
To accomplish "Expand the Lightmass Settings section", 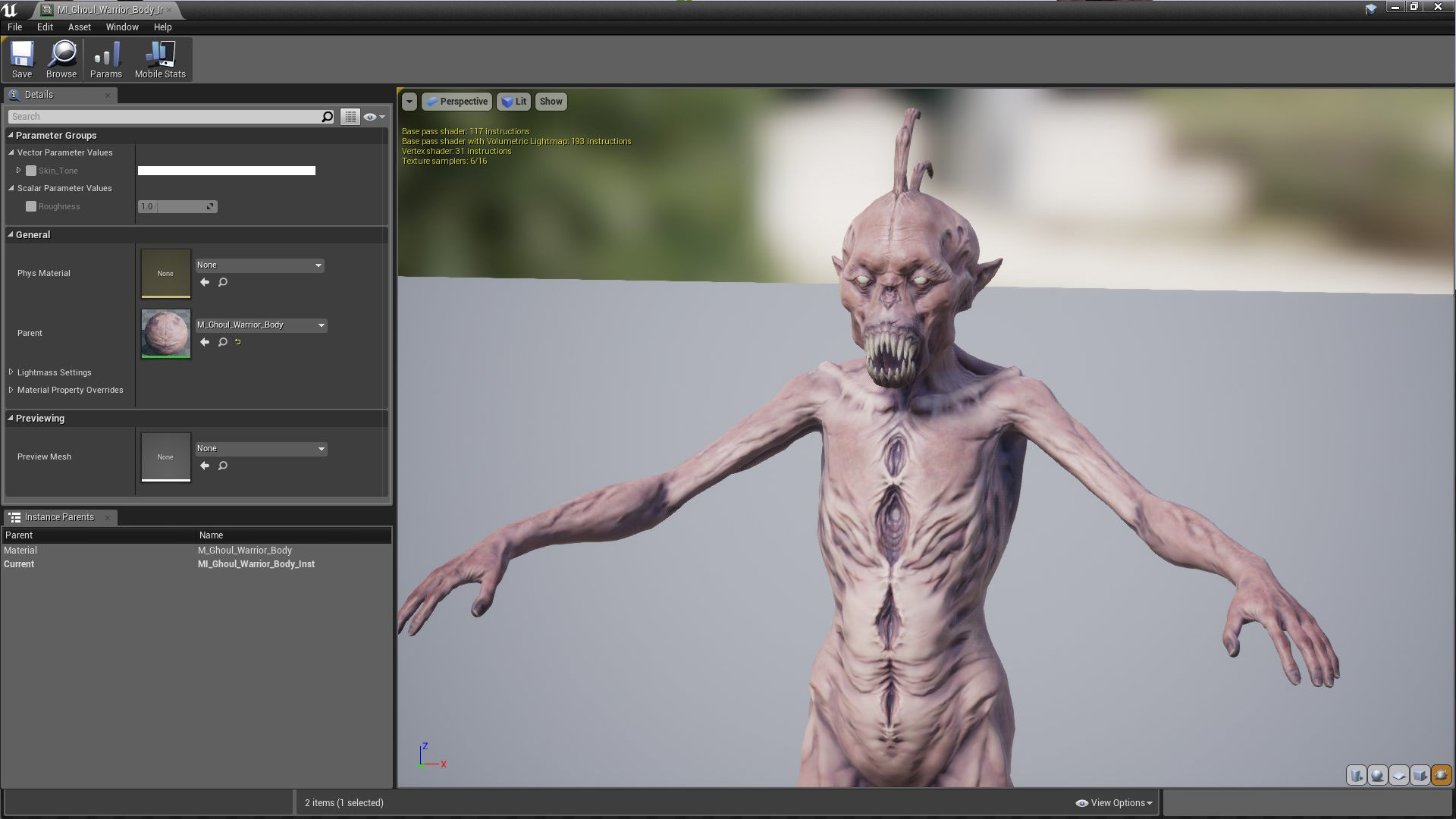I will [11, 372].
